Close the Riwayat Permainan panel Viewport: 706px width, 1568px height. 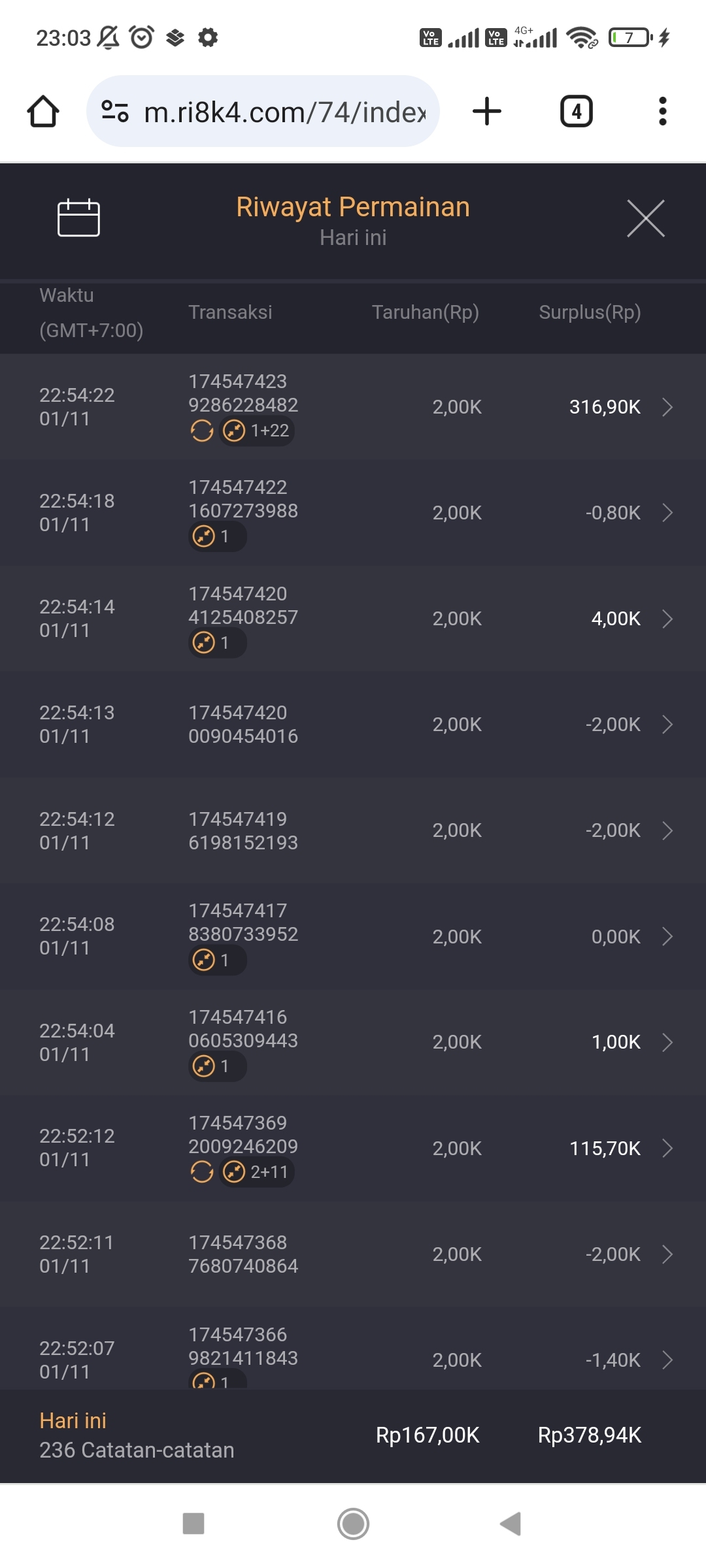point(645,218)
